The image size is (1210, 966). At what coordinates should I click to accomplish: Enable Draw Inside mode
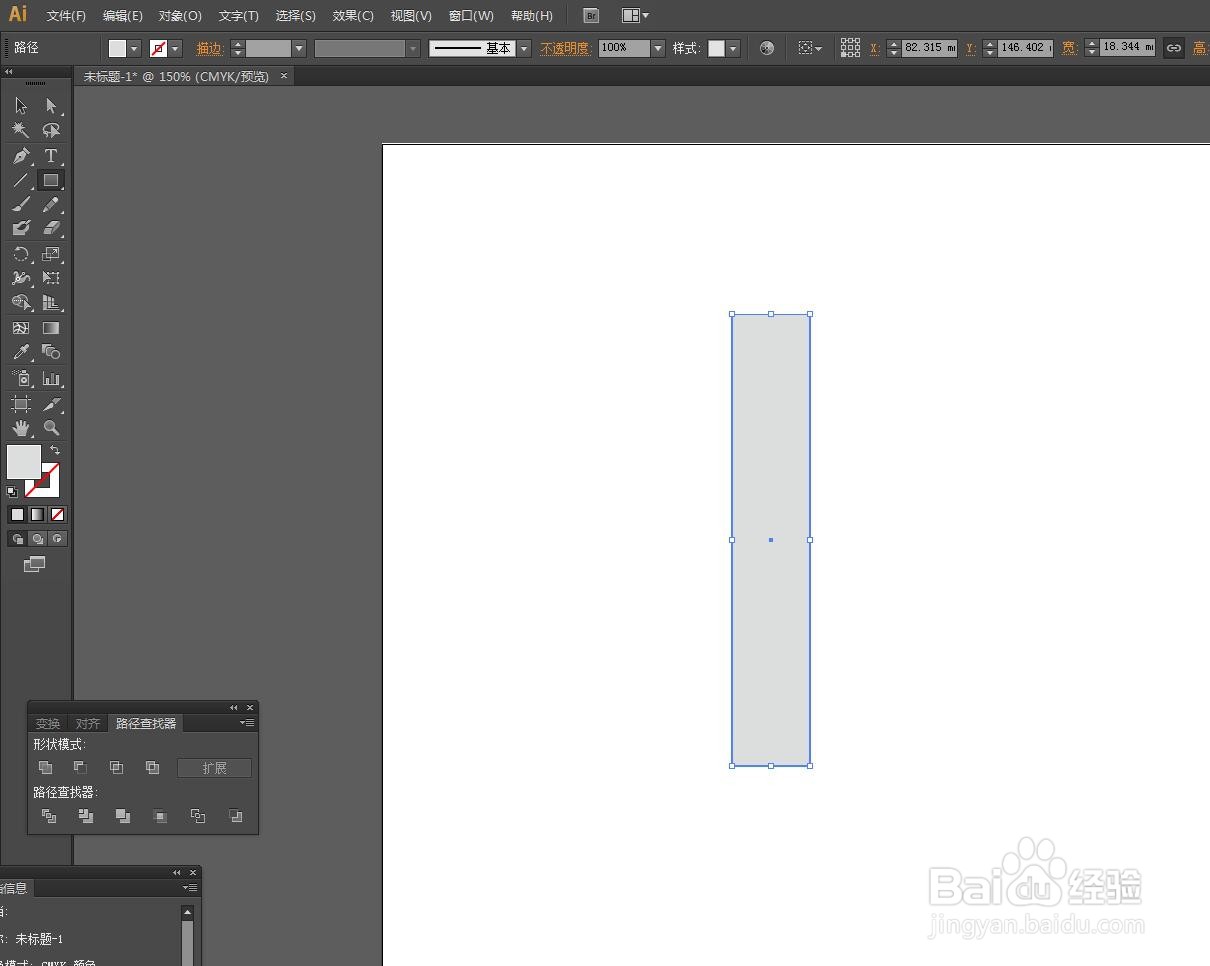click(x=57, y=539)
